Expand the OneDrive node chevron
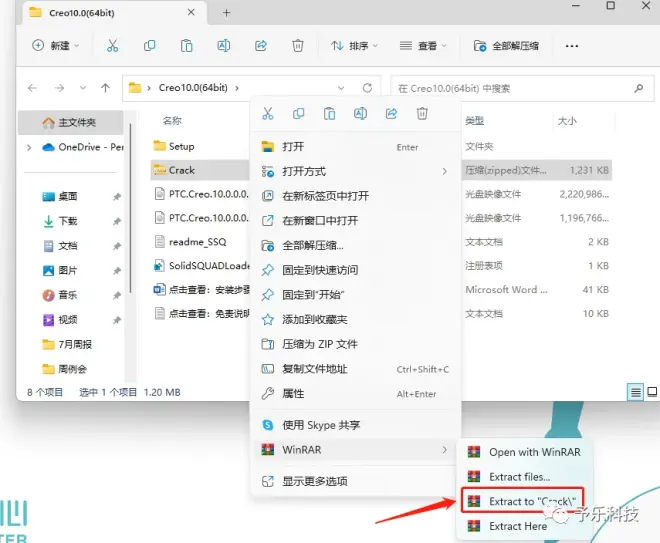 tap(29, 147)
